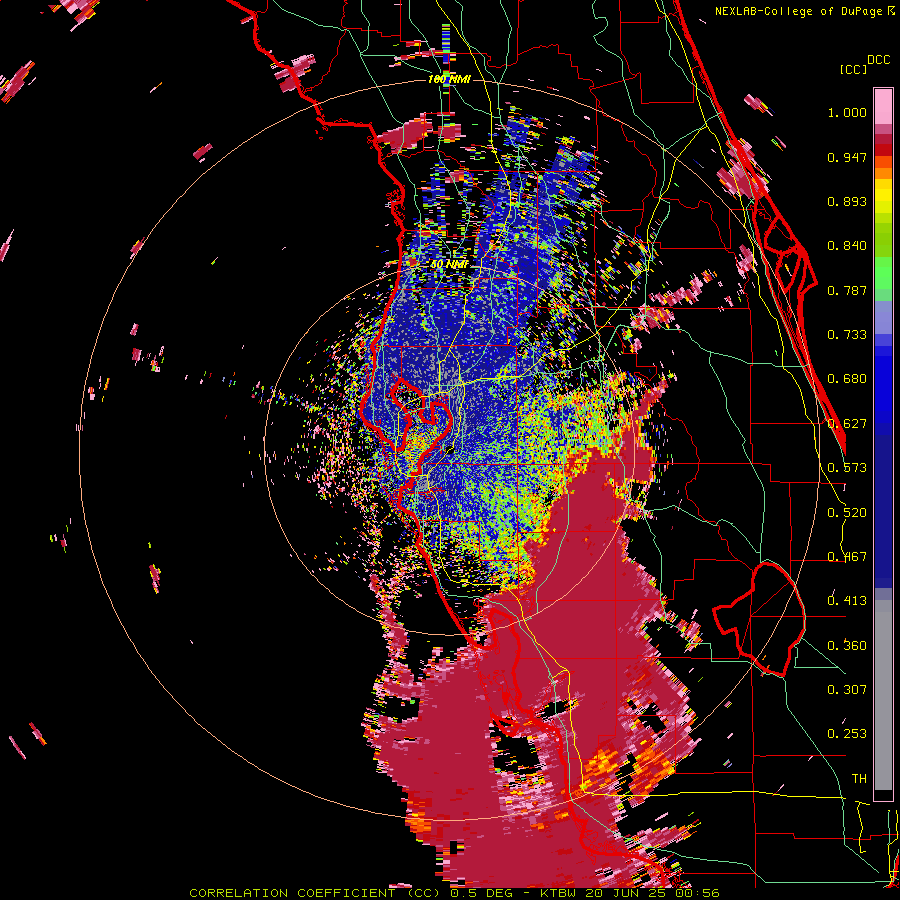
Task: Click the 0.467 scale label
Action: click(x=847, y=557)
